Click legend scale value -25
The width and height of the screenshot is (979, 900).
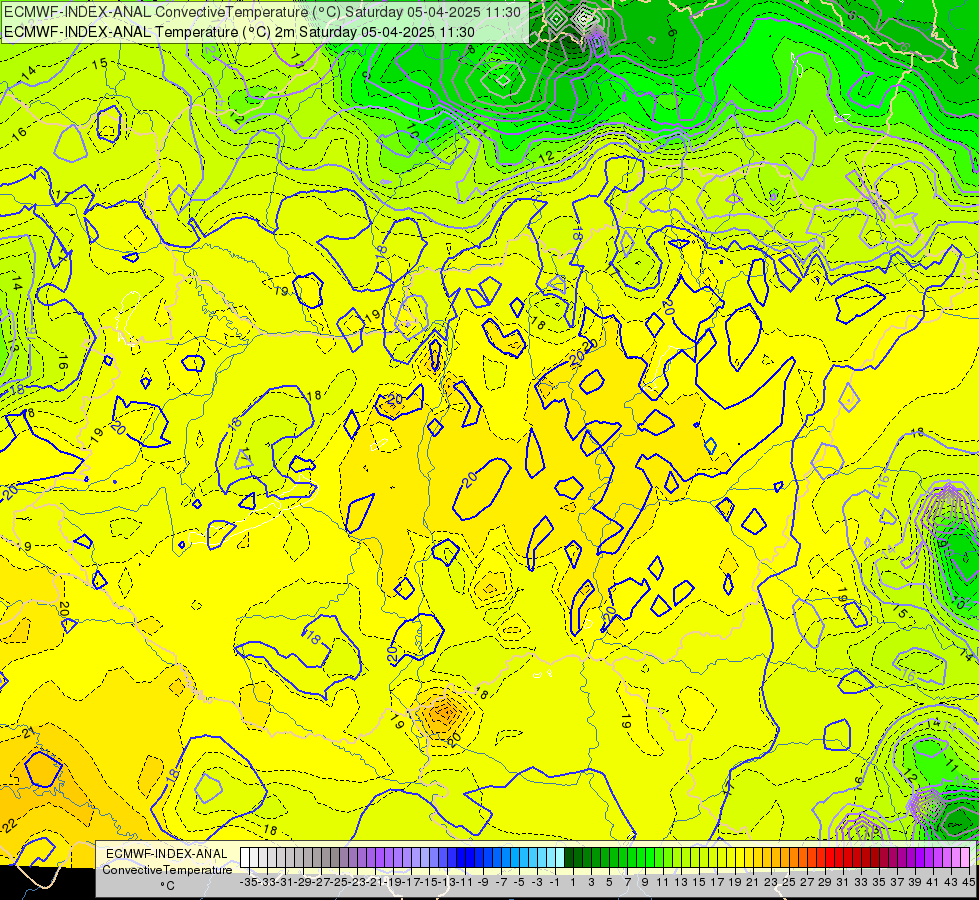point(339,882)
